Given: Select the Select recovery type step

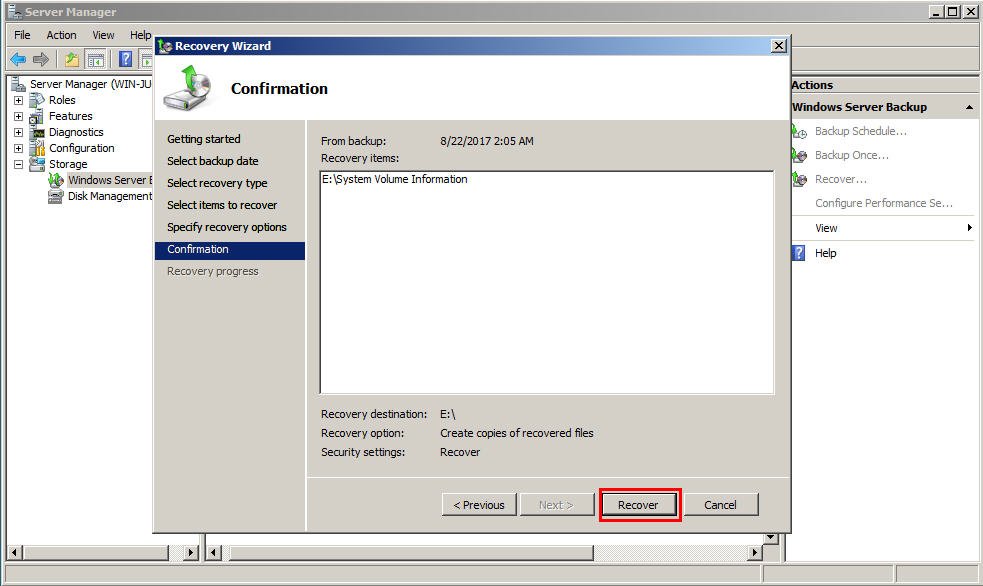Looking at the screenshot, I should click(x=217, y=183).
